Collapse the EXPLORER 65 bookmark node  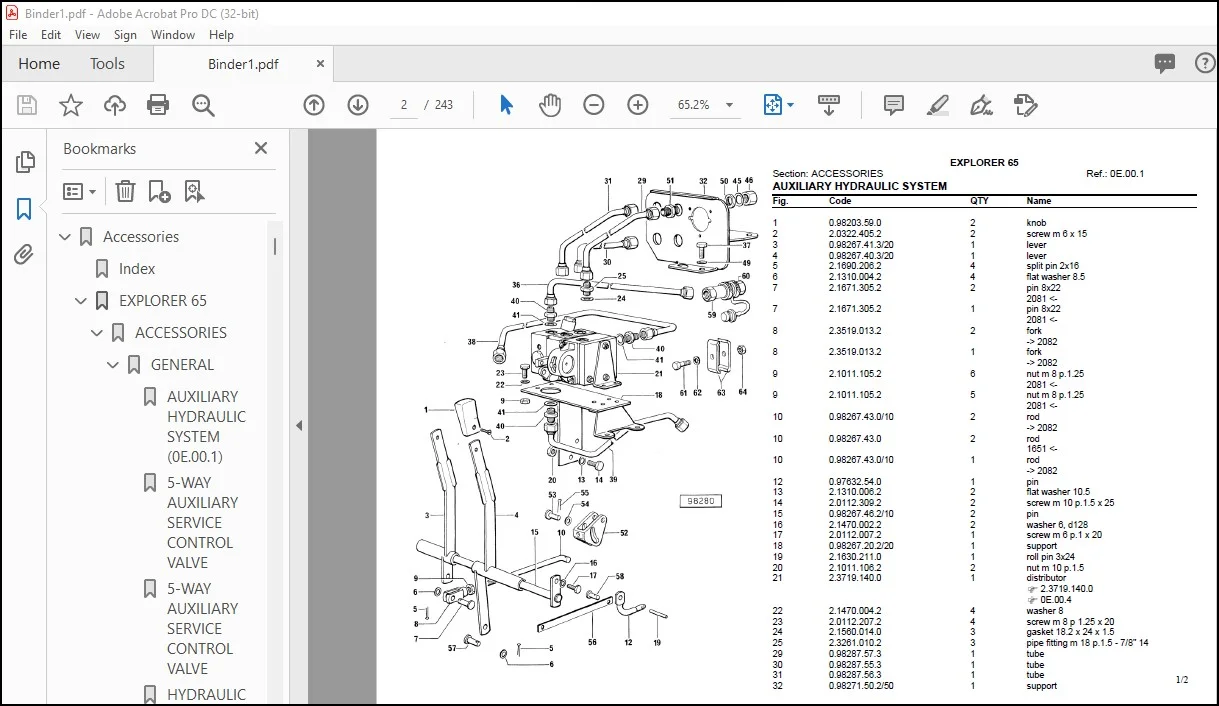[81, 301]
